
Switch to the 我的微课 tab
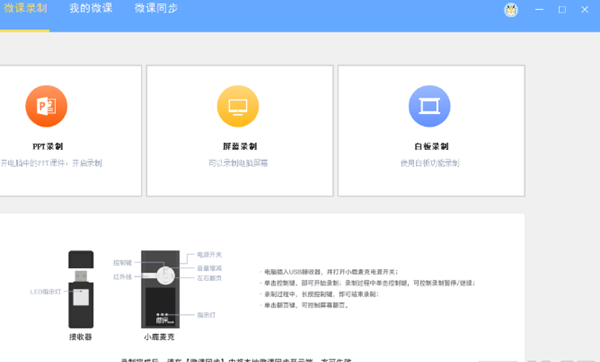coord(91,8)
